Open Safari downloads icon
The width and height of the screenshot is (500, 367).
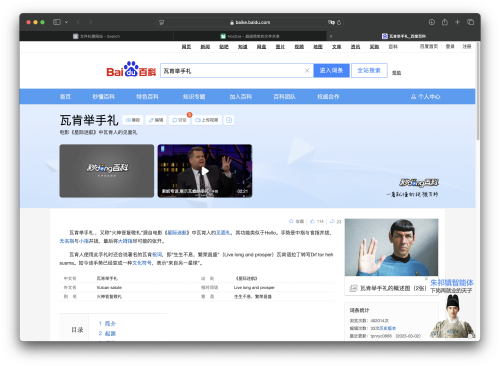(432, 22)
